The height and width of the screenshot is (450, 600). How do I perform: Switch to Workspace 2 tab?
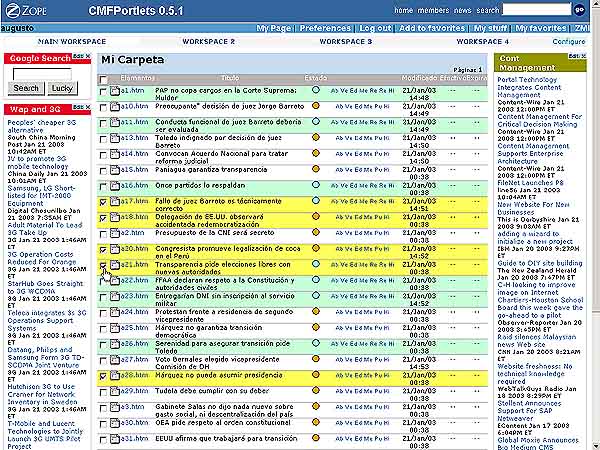(209, 41)
